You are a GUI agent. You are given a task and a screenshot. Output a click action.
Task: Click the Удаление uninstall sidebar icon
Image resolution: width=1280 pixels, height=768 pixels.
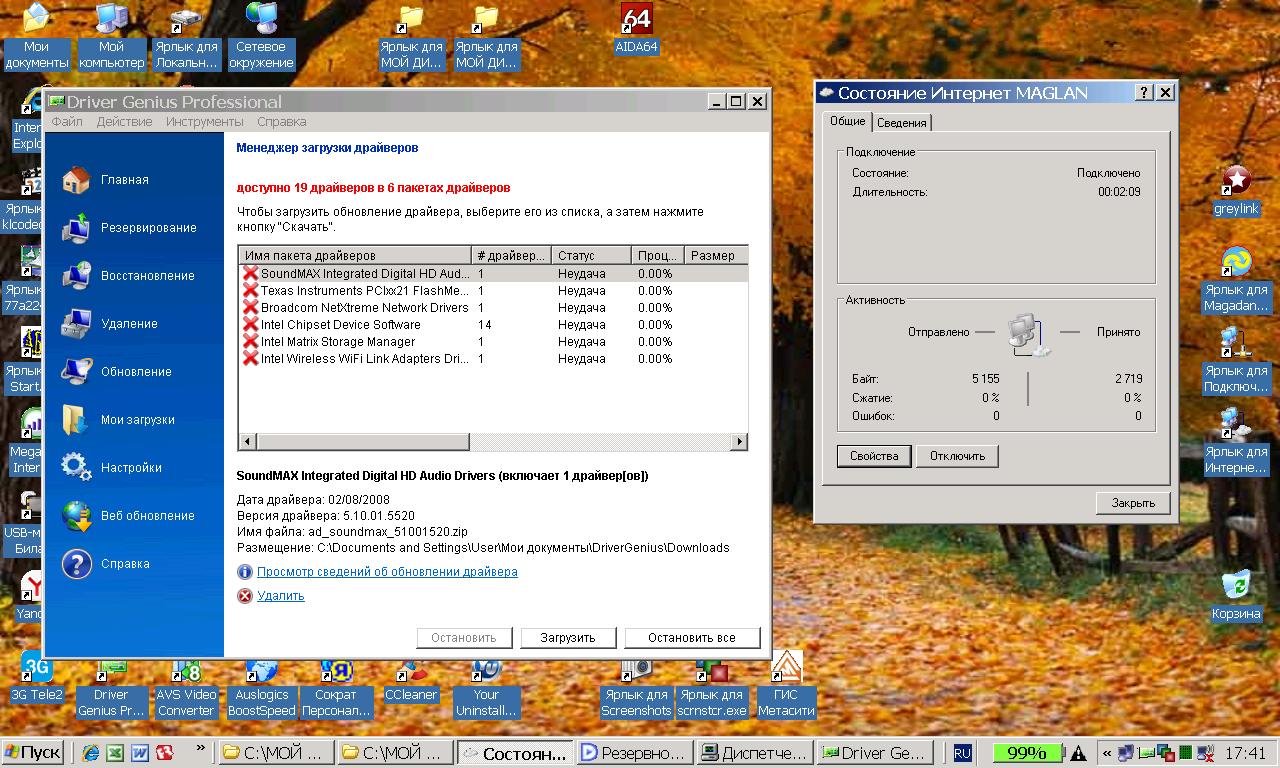(x=77, y=324)
